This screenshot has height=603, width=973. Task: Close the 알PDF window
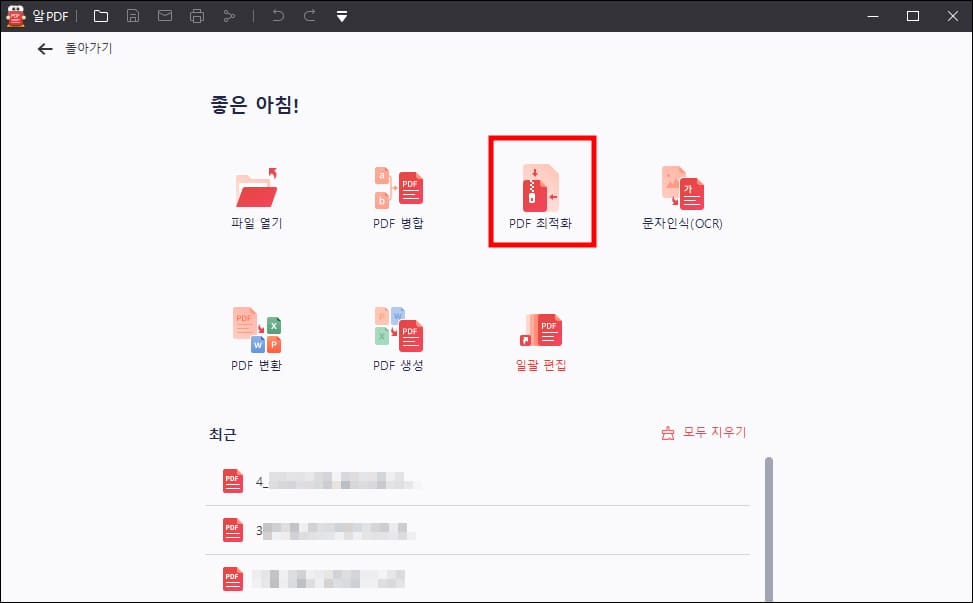953,16
